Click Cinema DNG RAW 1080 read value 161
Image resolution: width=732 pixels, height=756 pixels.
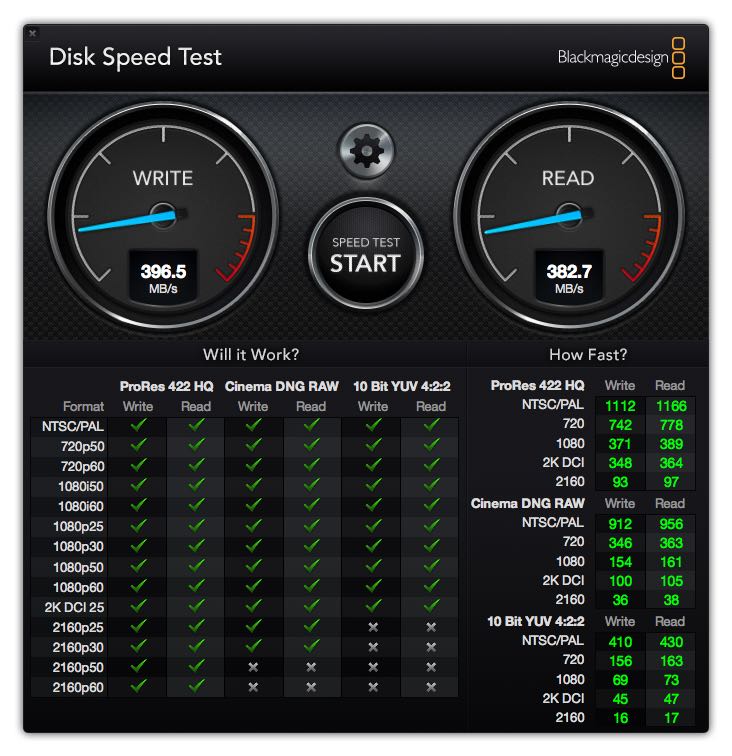pos(671,562)
